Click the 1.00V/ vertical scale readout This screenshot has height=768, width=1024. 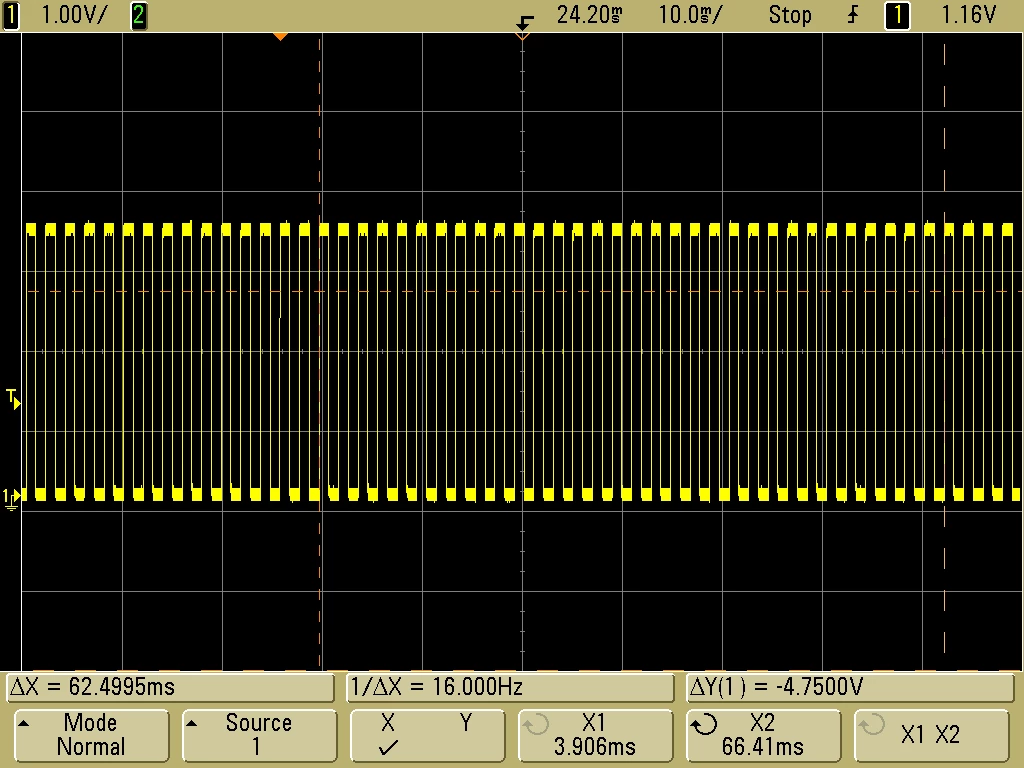pyautogui.click(x=73, y=15)
